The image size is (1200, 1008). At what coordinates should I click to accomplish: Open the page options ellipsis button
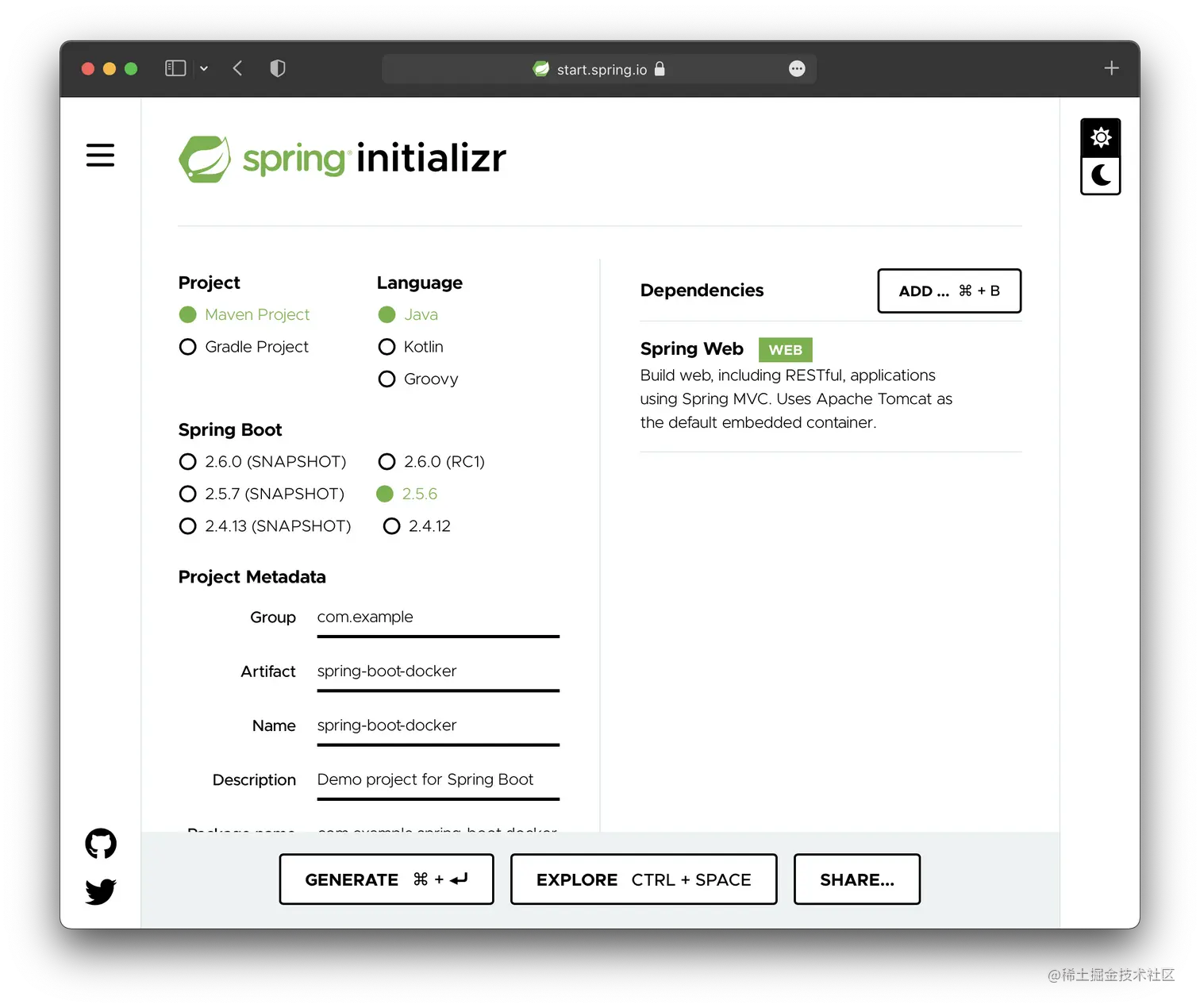click(797, 69)
